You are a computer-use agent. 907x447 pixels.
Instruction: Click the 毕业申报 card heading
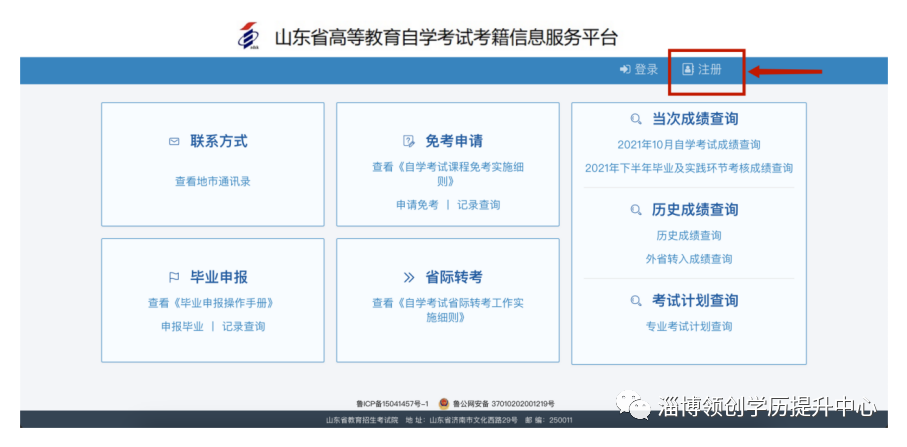coord(219,278)
